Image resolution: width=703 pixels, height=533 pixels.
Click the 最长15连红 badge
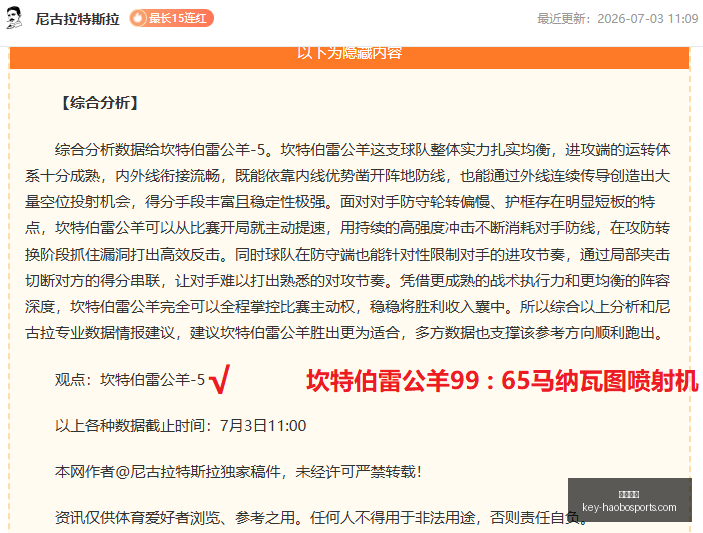click(171, 18)
